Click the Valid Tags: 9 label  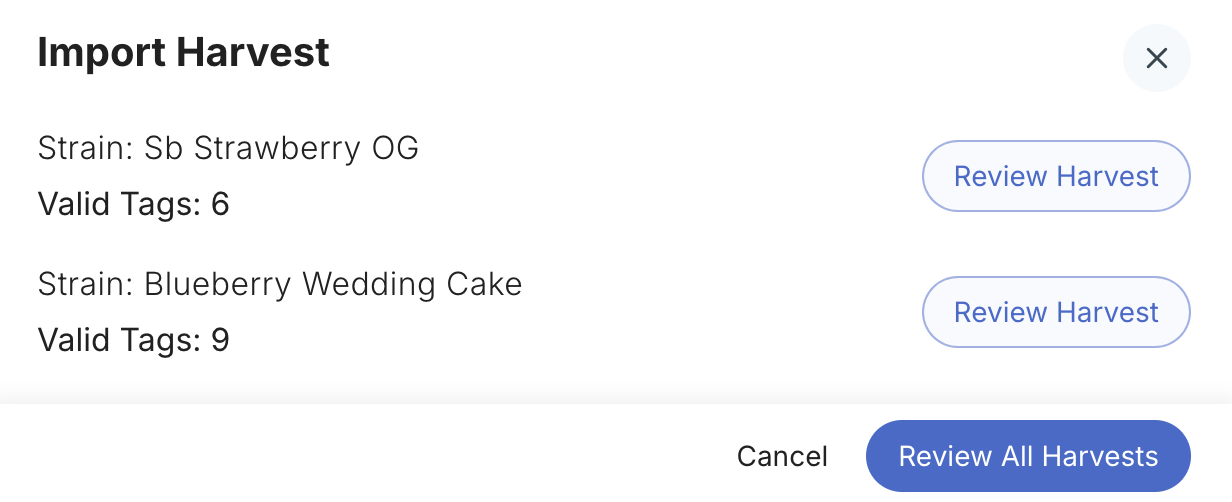coord(134,340)
